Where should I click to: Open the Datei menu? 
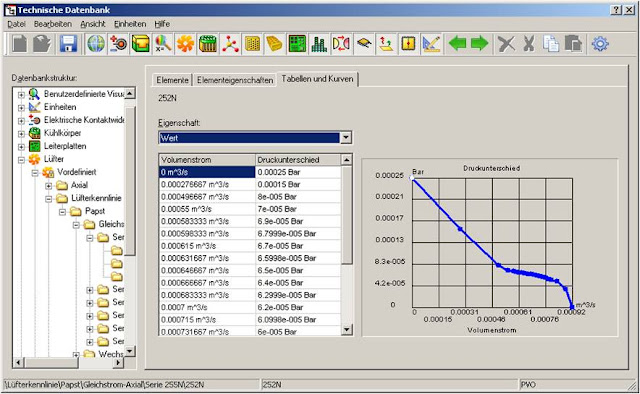point(16,24)
